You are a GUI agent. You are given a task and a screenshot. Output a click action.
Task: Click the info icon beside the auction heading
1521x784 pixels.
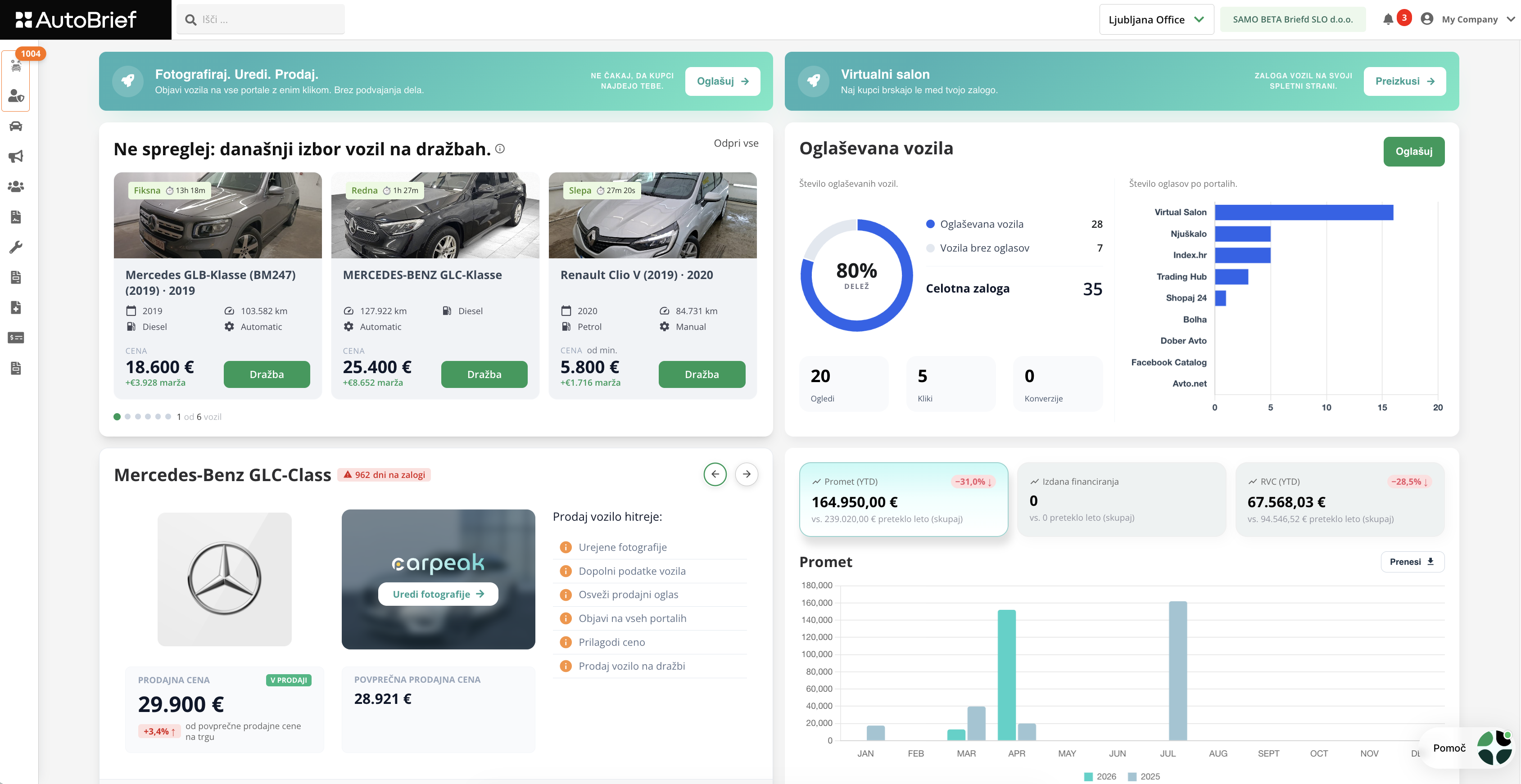pos(500,149)
